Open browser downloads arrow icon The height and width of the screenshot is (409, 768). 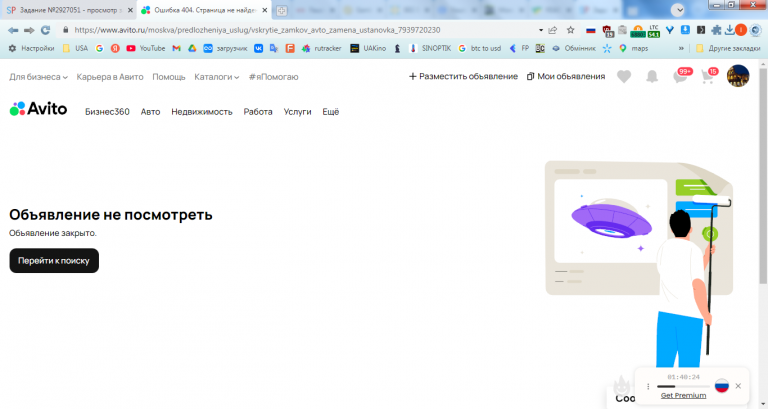pyautogui.click(x=729, y=30)
